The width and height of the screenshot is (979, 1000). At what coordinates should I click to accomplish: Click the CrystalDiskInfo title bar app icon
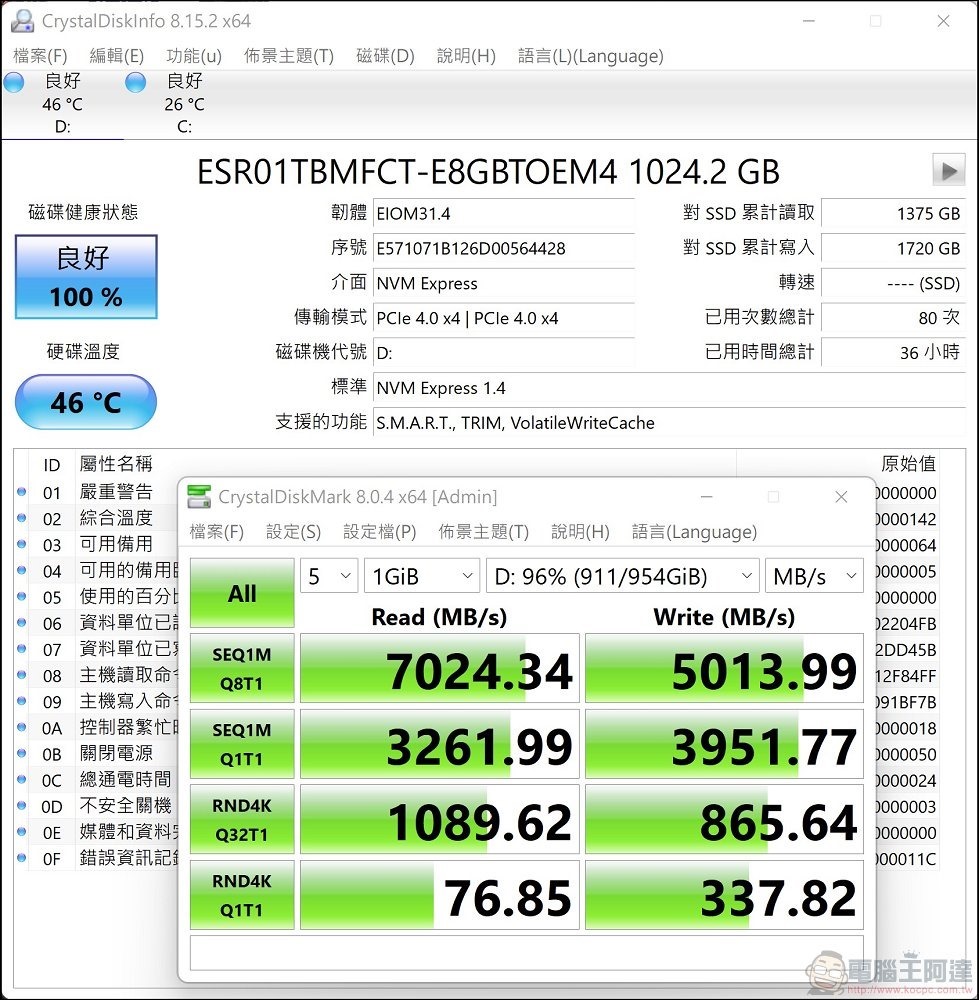tap(22, 20)
